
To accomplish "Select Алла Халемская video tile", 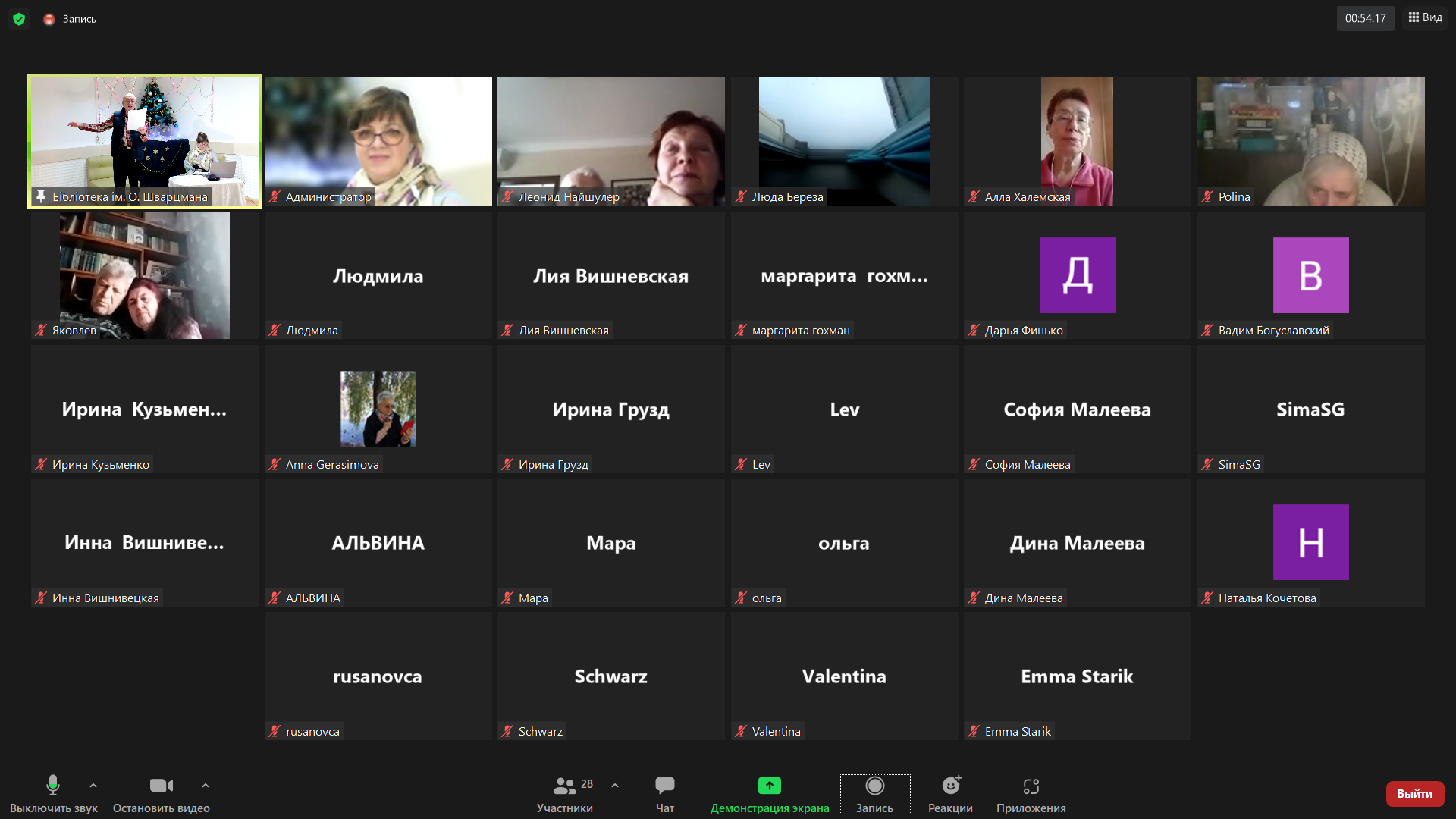I will 1078,141.
